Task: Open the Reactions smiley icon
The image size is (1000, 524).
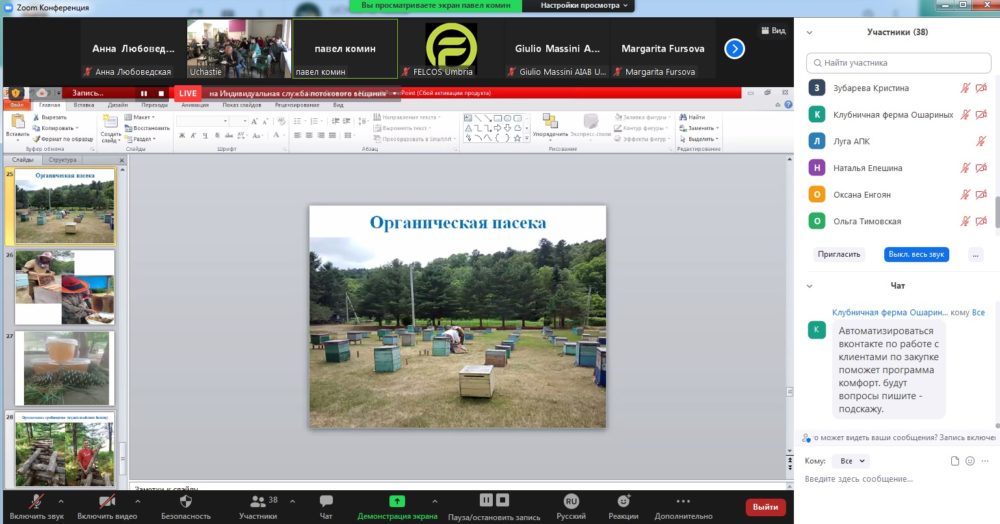Action: (623, 501)
